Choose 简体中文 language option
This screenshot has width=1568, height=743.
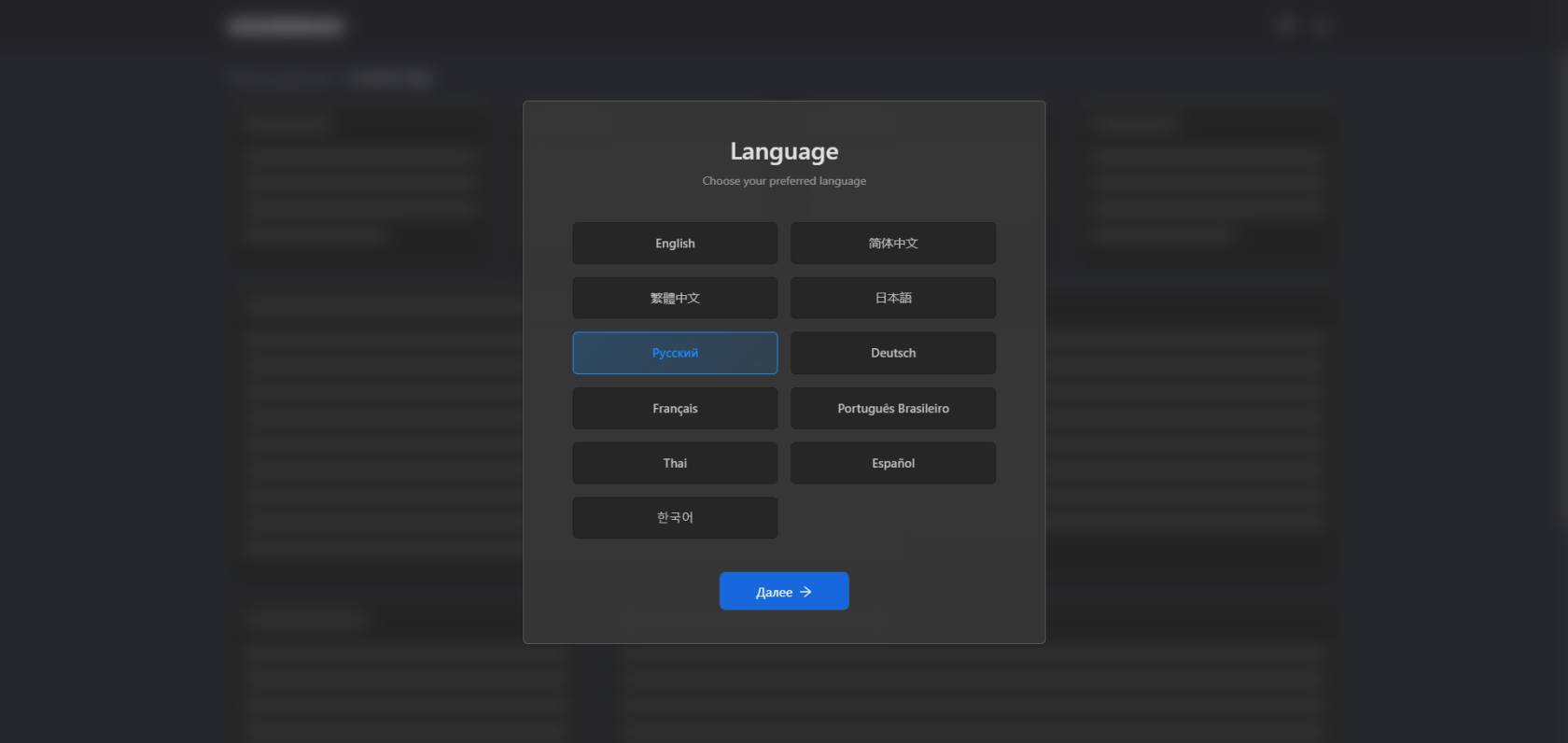point(893,243)
